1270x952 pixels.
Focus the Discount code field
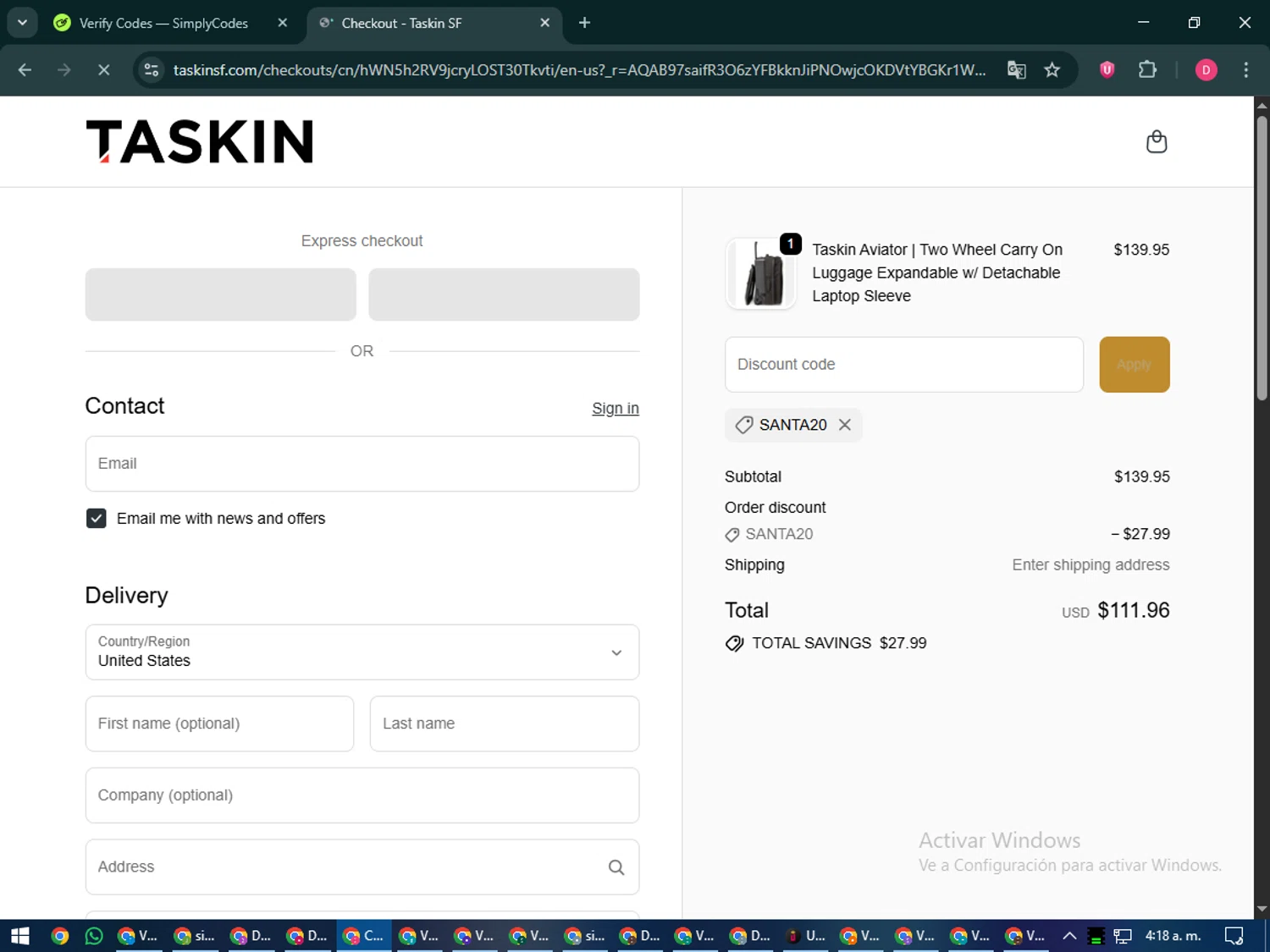coord(904,365)
